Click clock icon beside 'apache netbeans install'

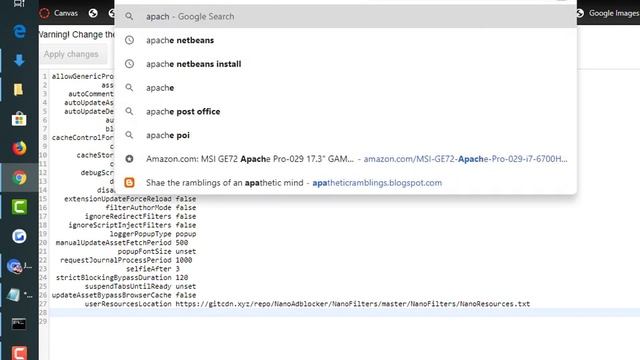point(129,64)
